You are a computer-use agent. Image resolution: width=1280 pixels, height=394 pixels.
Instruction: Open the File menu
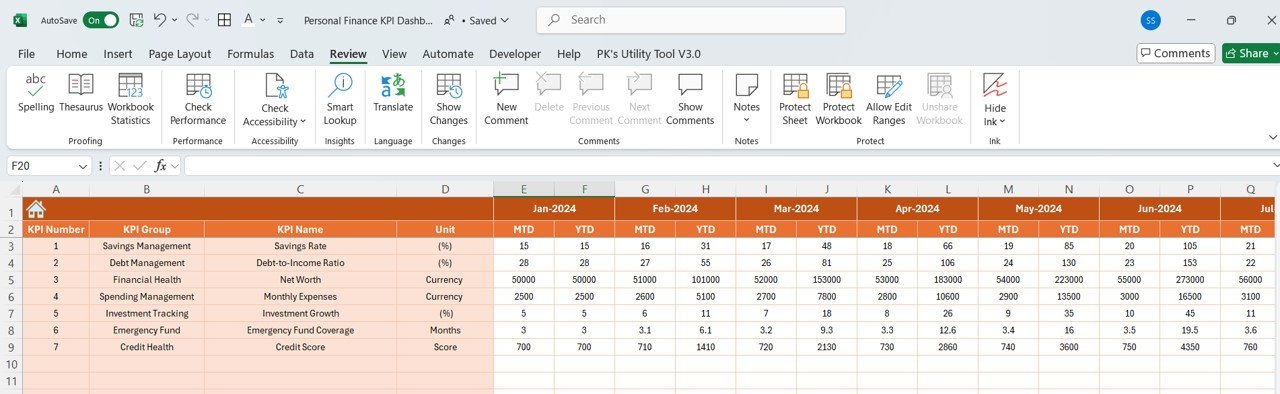tap(26, 54)
